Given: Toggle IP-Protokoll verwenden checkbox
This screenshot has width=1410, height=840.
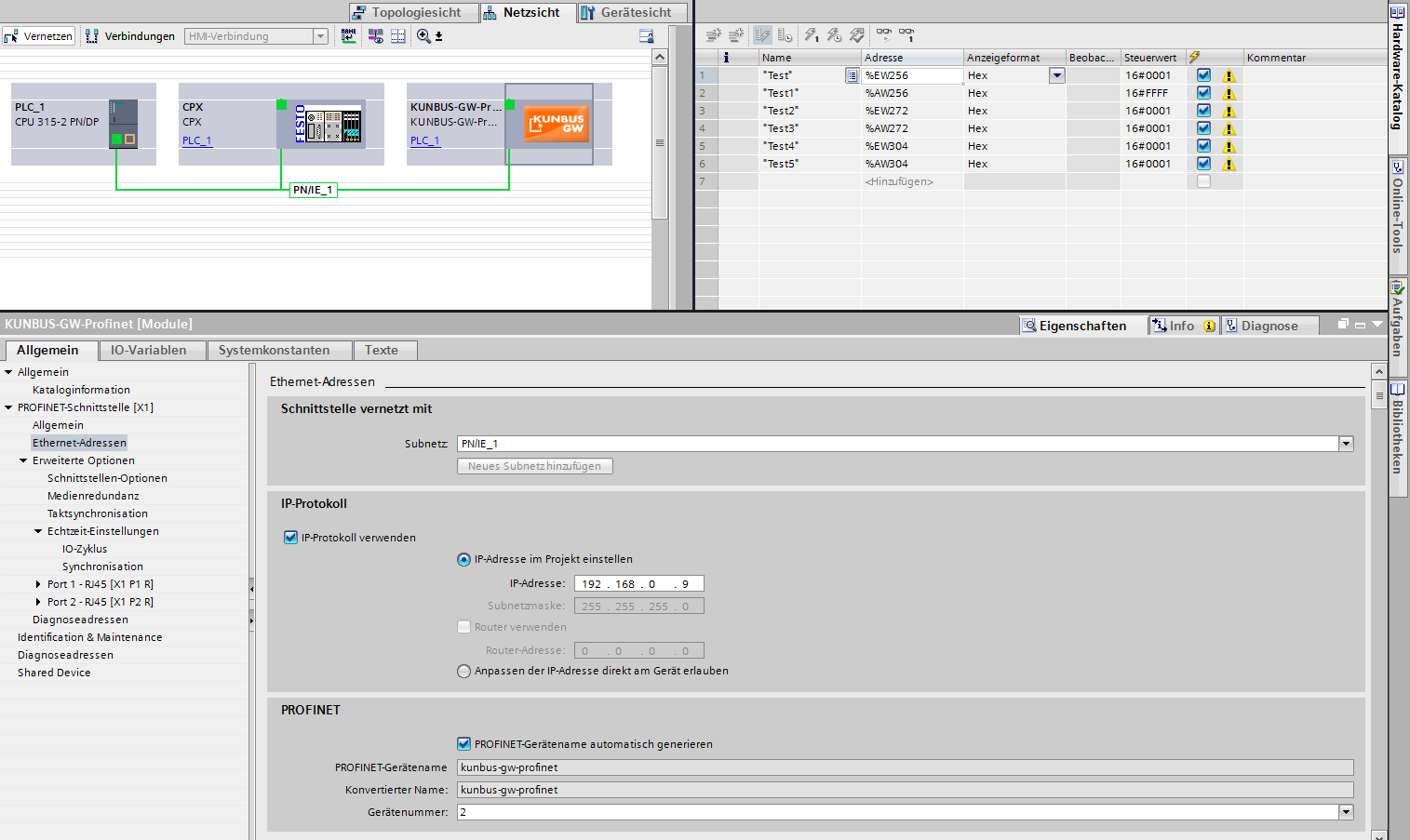Looking at the screenshot, I should pyautogui.click(x=290, y=538).
